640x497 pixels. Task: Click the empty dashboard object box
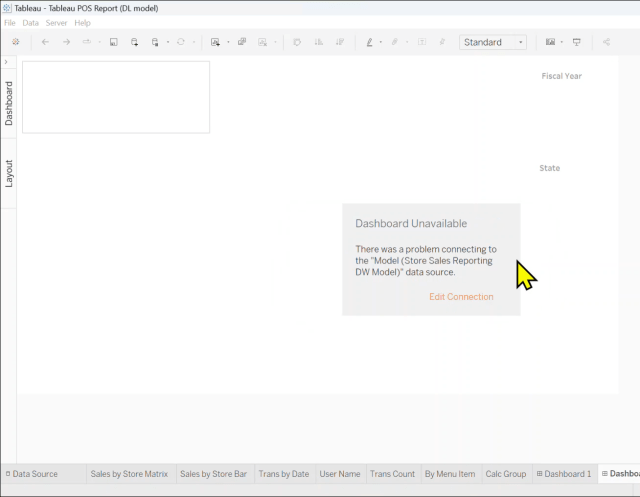pyautogui.click(x=116, y=97)
